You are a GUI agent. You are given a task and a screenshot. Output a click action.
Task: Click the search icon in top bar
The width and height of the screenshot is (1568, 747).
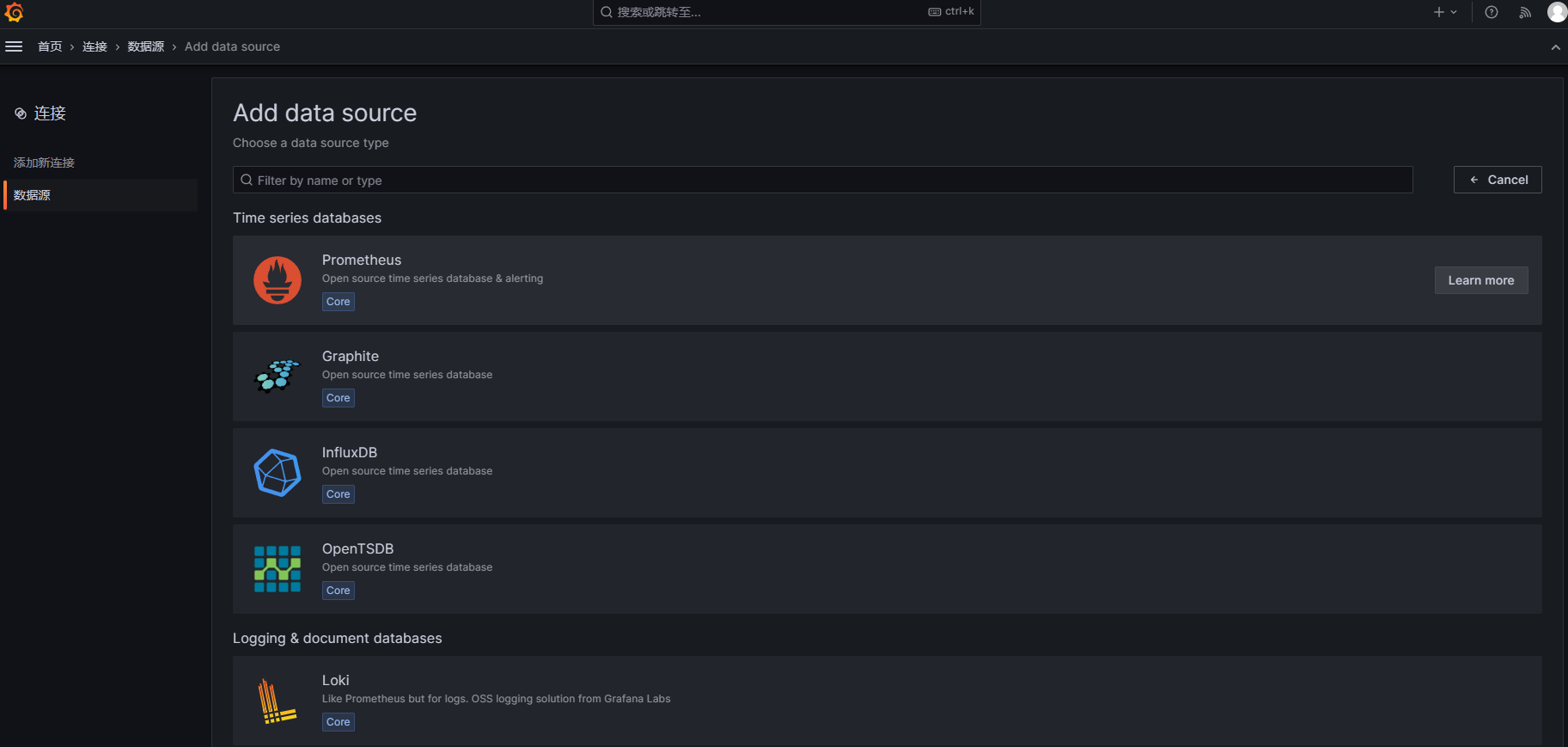click(x=607, y=12)
